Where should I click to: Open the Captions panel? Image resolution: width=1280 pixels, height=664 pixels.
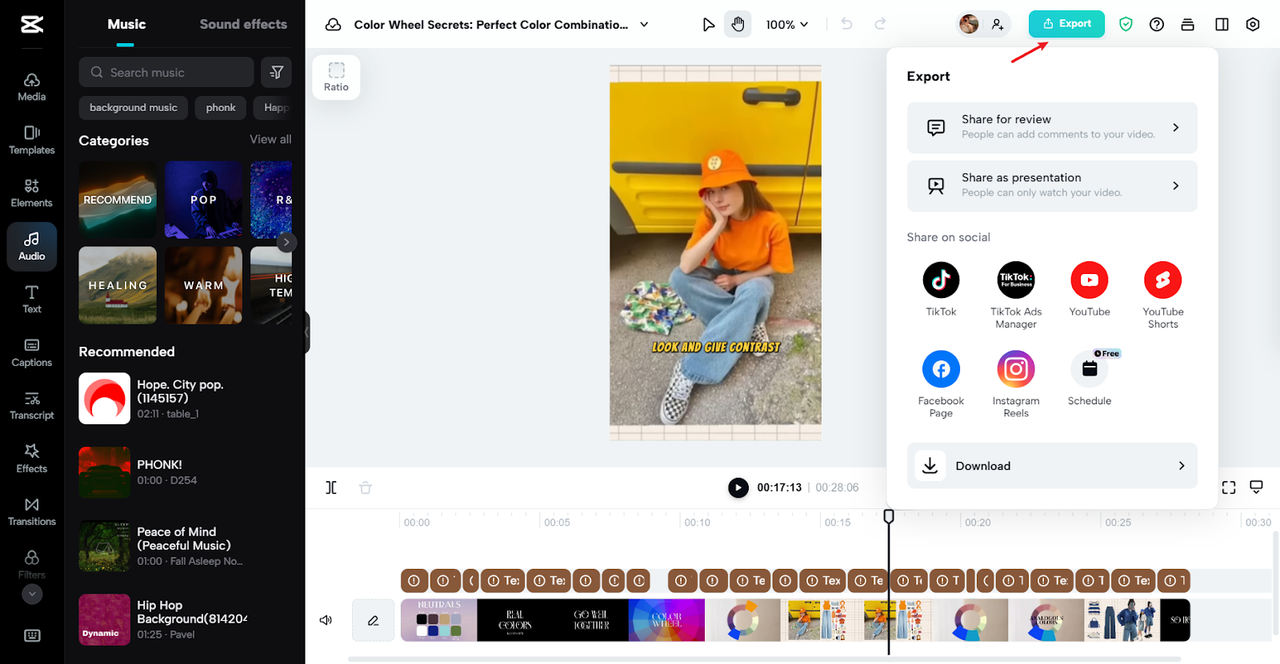tap(32, 352)
